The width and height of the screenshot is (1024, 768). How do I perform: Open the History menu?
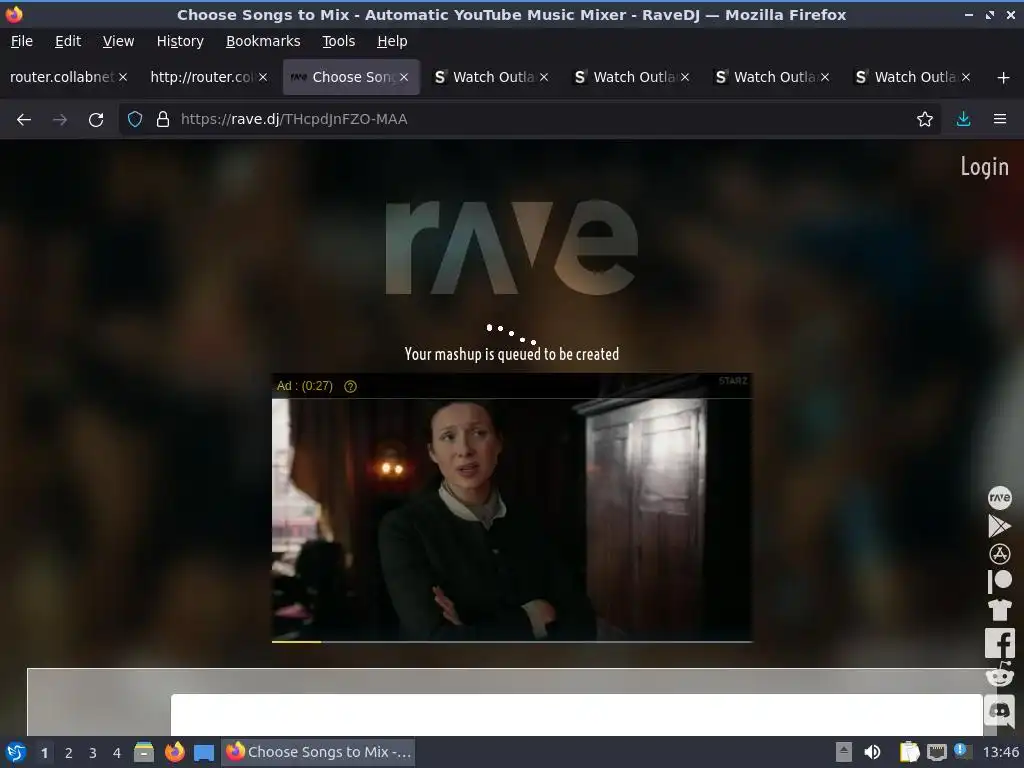click(x=180, y=41)
